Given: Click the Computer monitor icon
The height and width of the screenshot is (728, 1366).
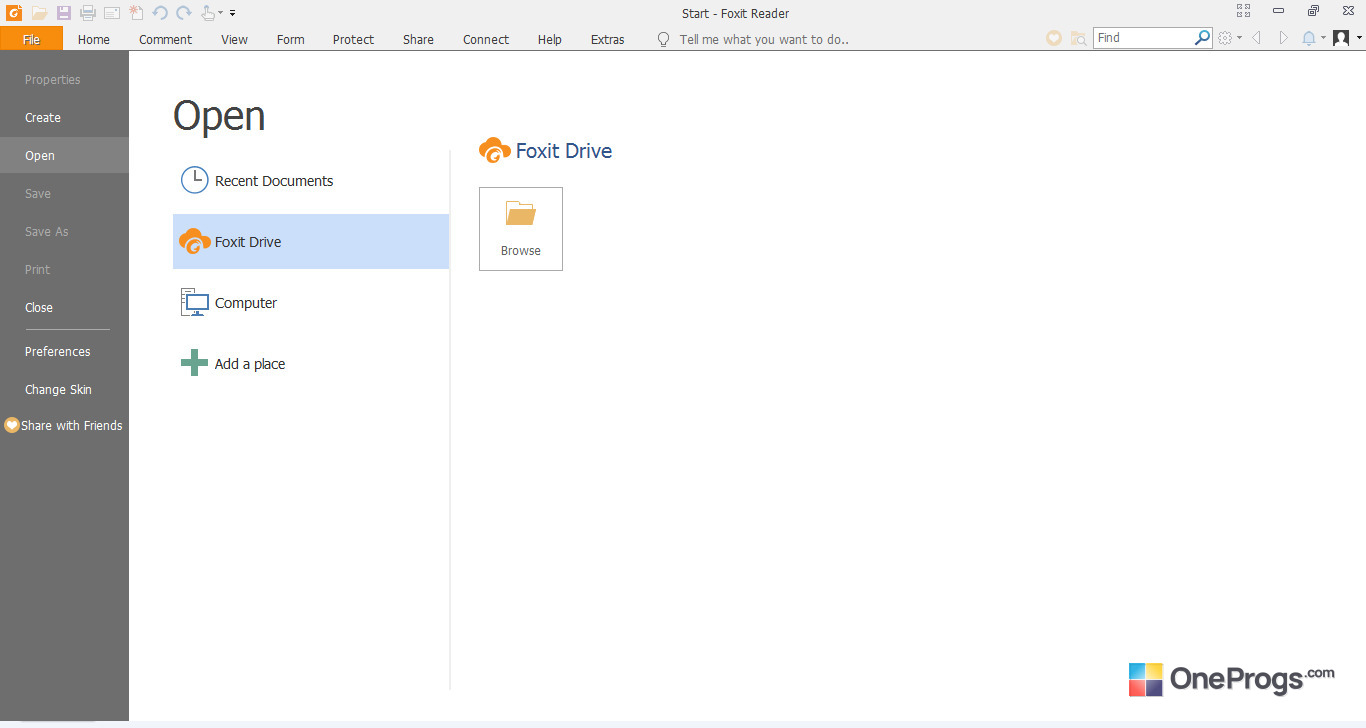Looking at the screenshot, I should click(x=194, y=302).
